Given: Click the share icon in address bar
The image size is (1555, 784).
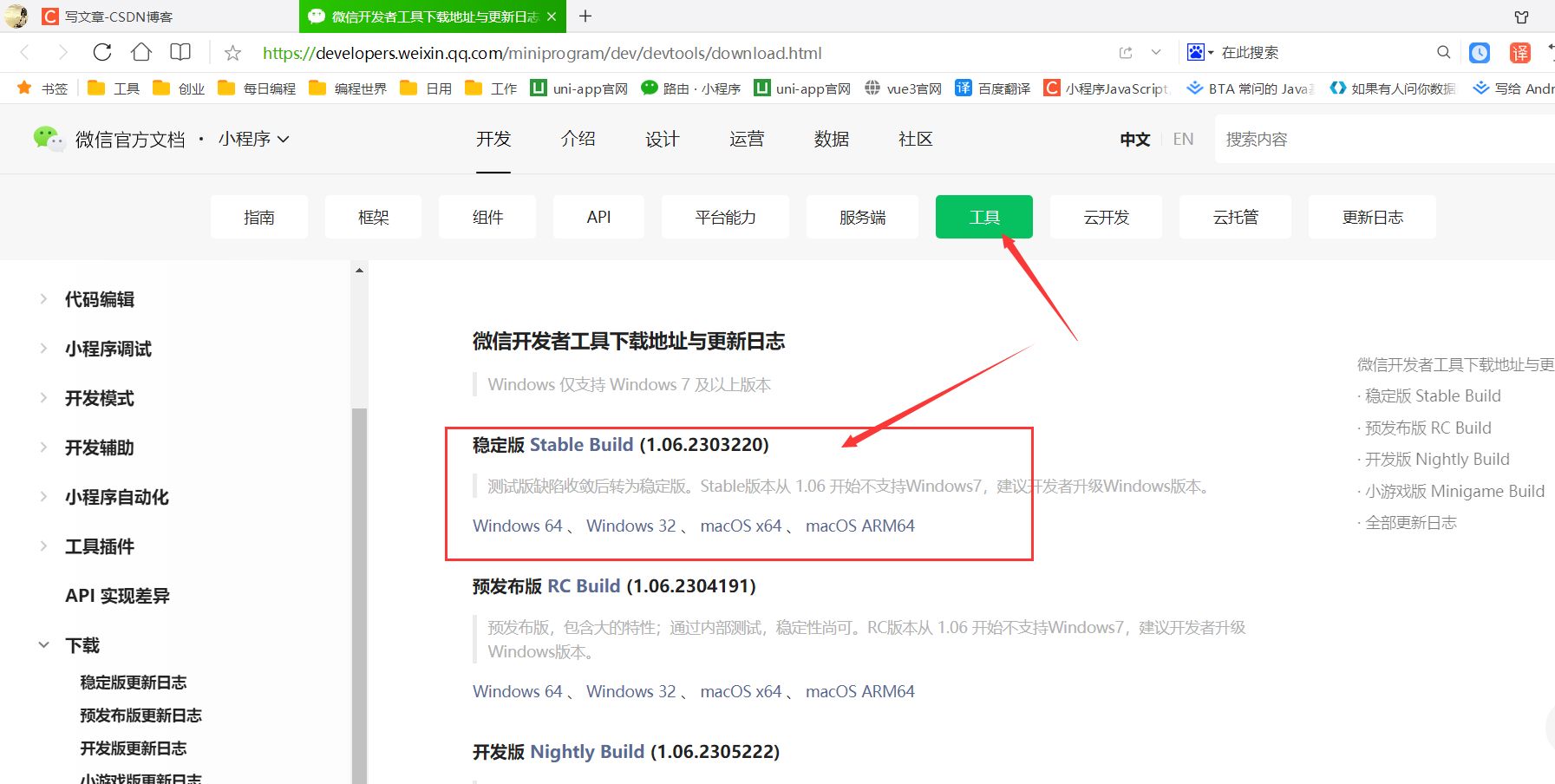Looking at the screenshot, I should 1126,53.
